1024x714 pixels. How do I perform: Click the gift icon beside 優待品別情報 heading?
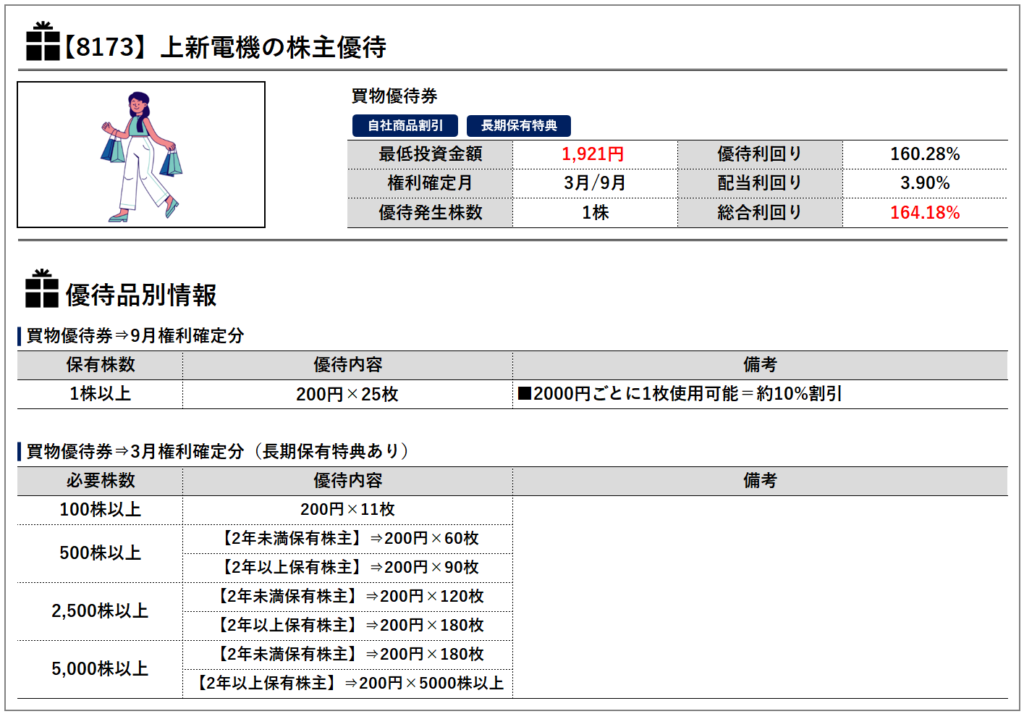tap(42, 288)
